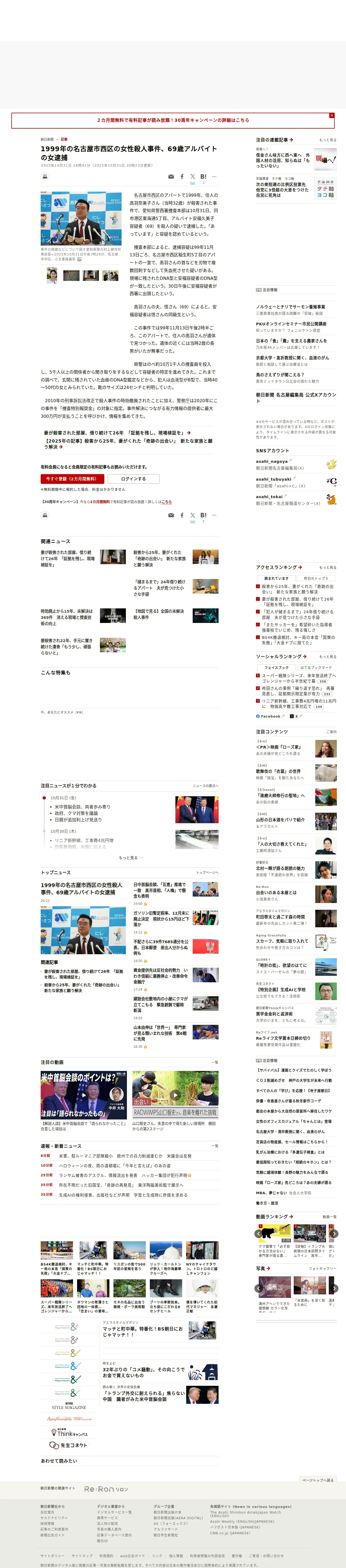The image size is (346, 1568).
Task: Open AERA STYLE MAGAZINE logo link
Action: click(69, 1406)
